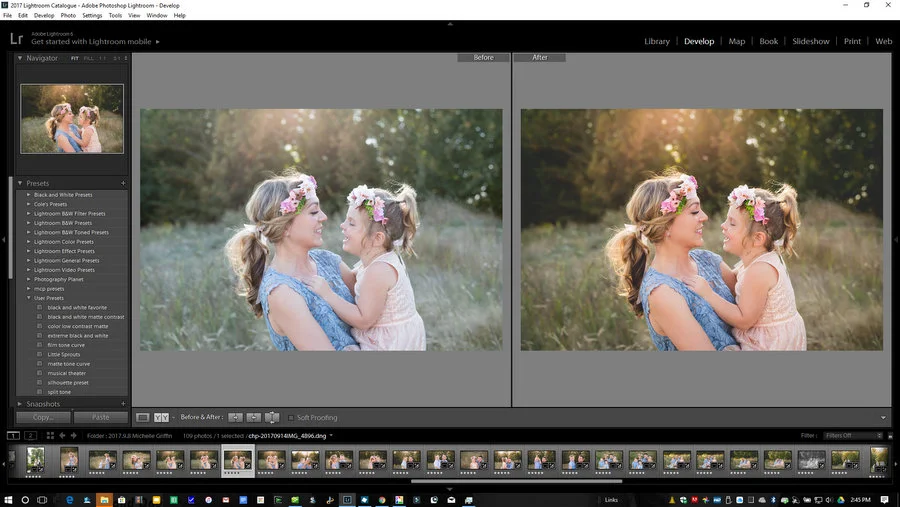Switch to Loupe view mode in toolbar

pos(143,417)
